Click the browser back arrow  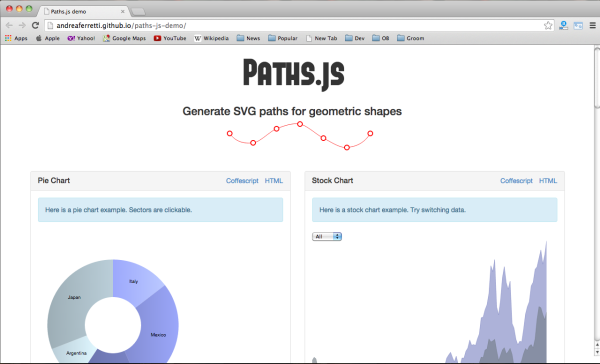9,25
